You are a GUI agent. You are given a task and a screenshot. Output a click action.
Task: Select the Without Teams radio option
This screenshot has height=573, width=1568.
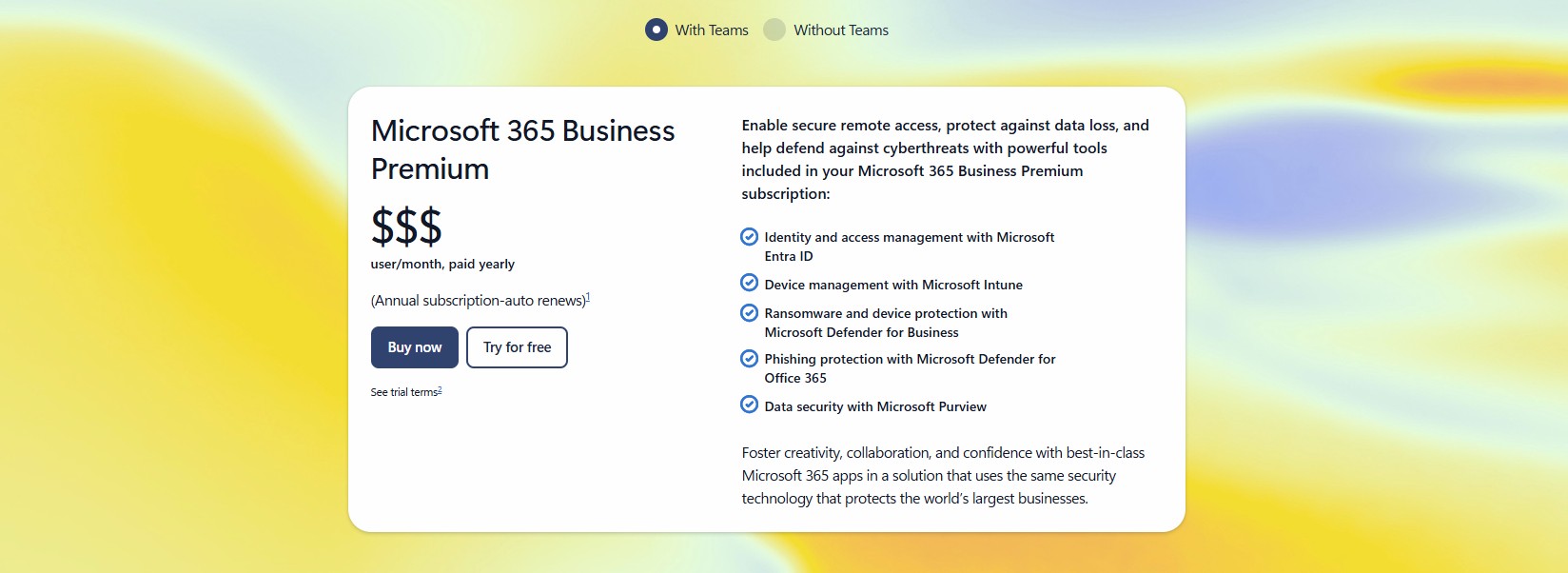click(x=774, y=30)
